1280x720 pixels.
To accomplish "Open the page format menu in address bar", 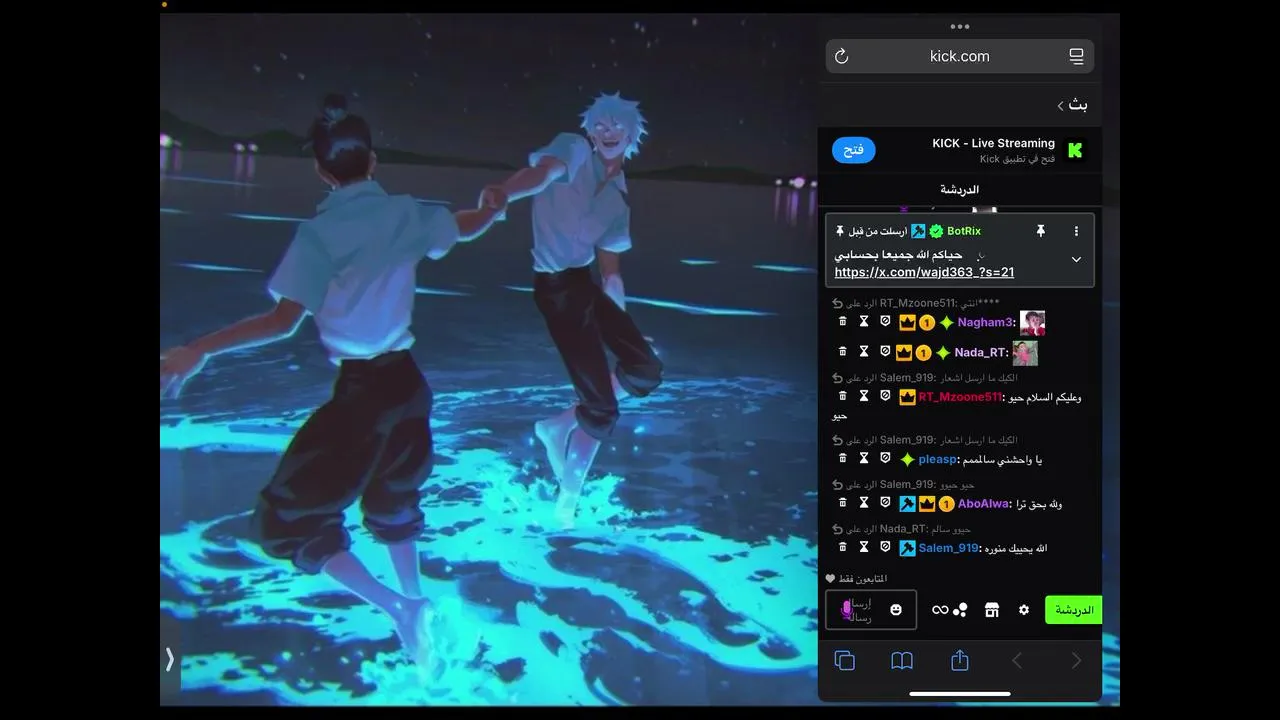I will coord(1076,56).
